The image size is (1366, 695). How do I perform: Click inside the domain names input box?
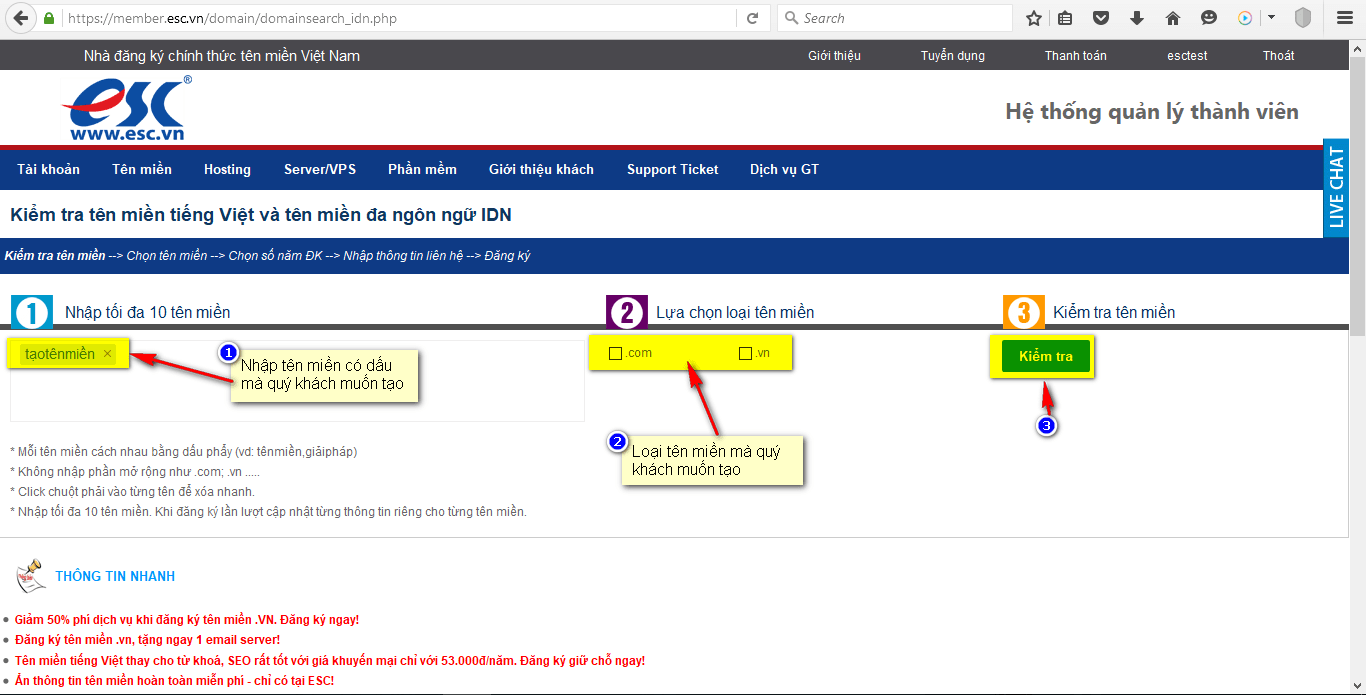pyautogui.click(x=297, y=380)
